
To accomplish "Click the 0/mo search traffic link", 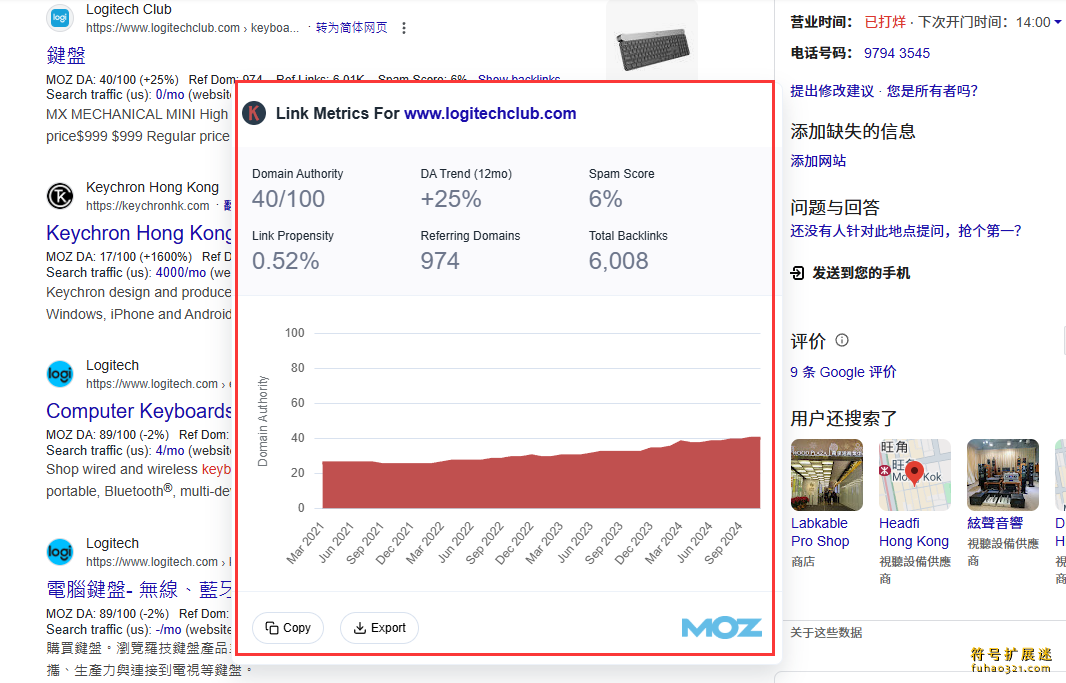I will pos(170,94).
